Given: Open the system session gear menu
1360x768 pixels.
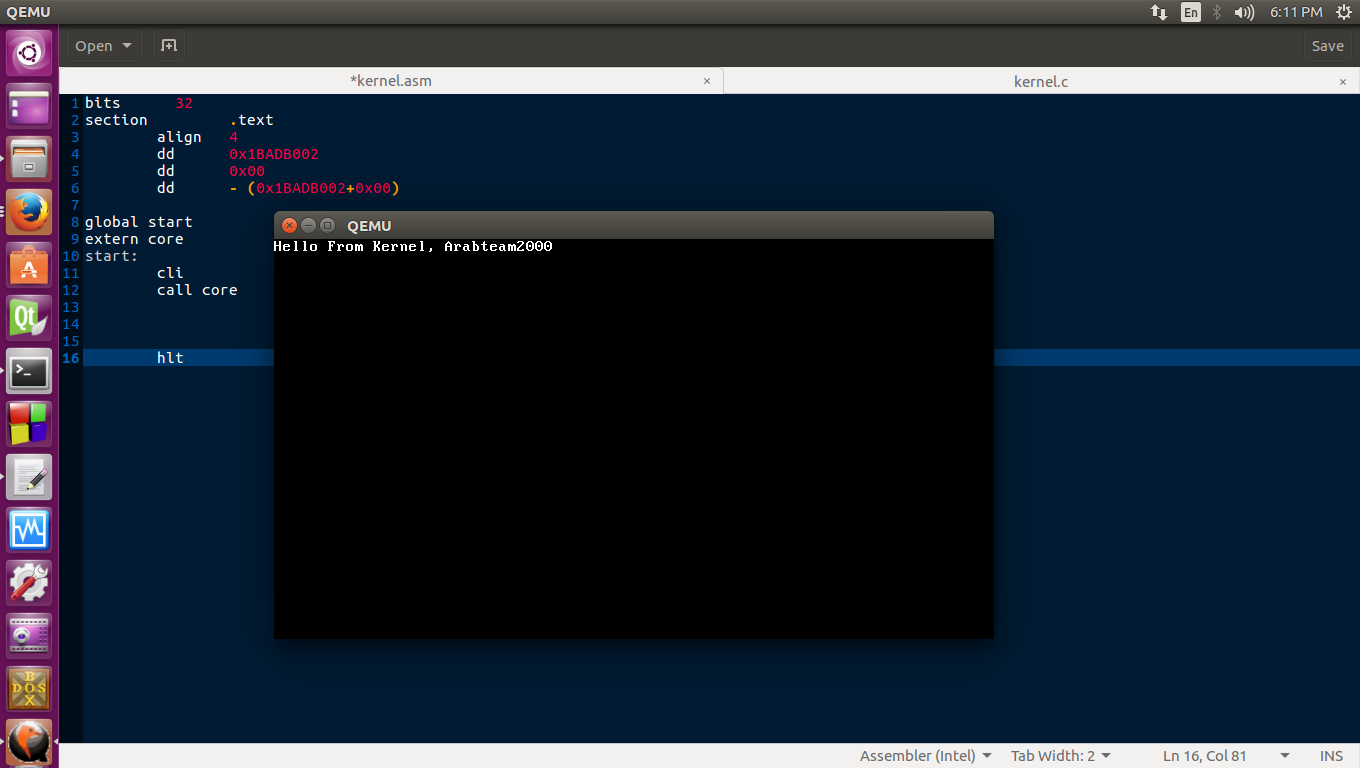Looking at the screenshot, I should pos(1343,12).
